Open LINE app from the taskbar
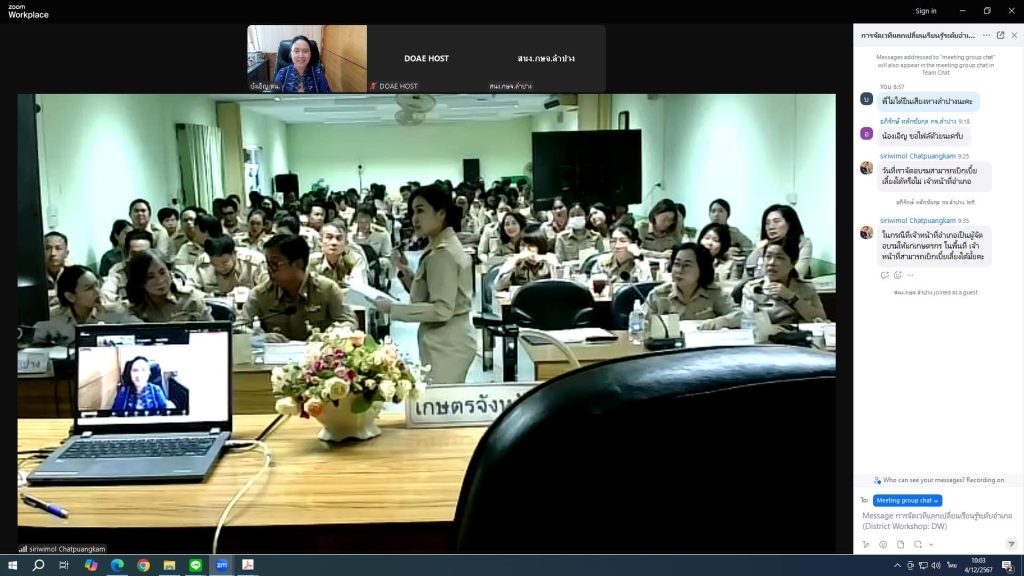 (195, 565)
